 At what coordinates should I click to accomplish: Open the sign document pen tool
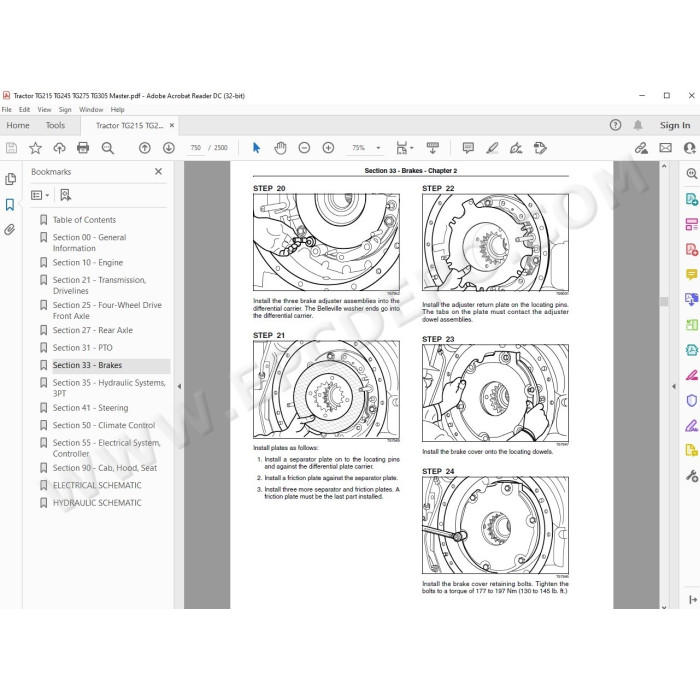click(516, 148)
